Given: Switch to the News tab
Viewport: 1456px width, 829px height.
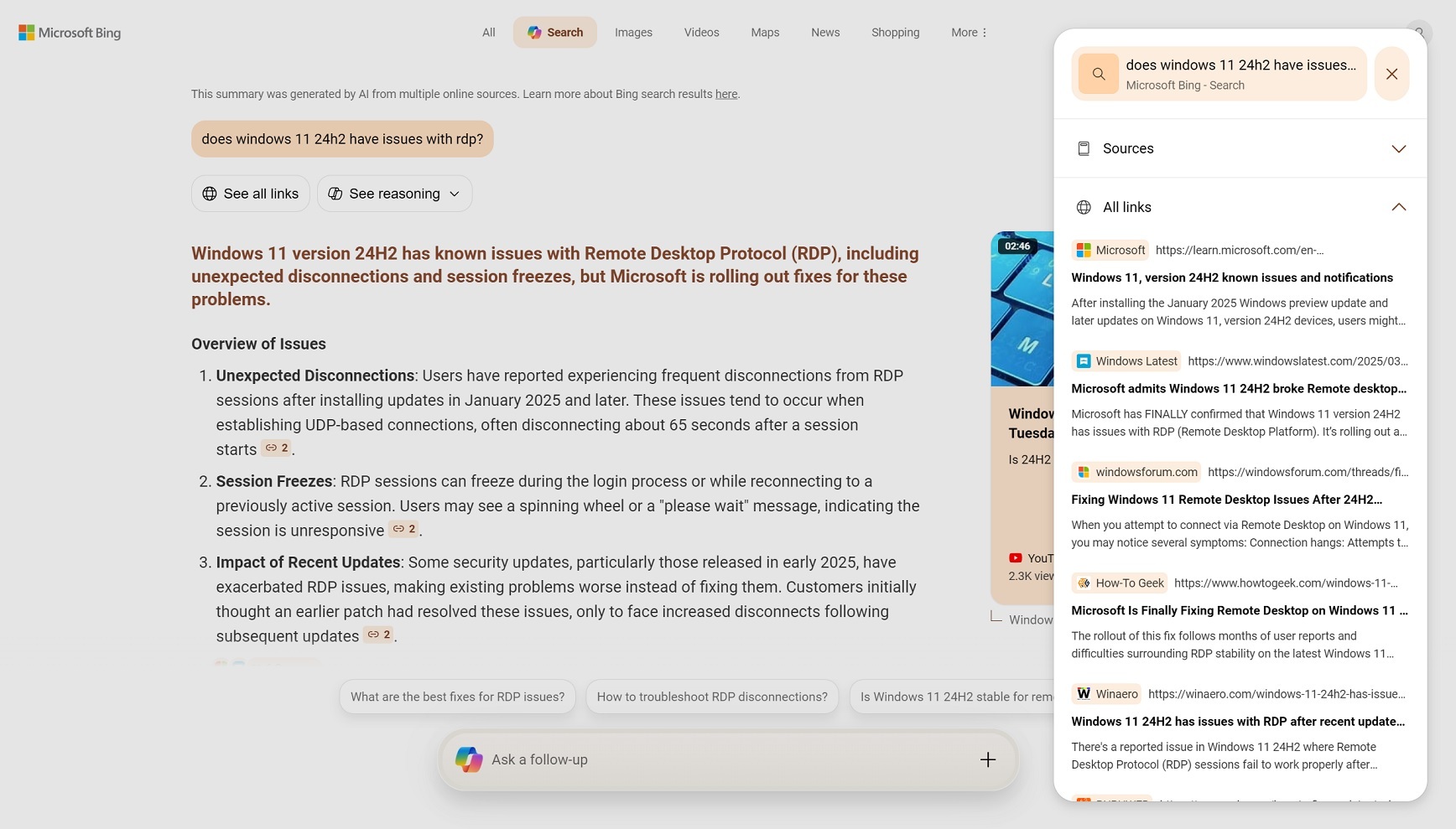Looking at the screenshot, I should (x=824, y=32).
